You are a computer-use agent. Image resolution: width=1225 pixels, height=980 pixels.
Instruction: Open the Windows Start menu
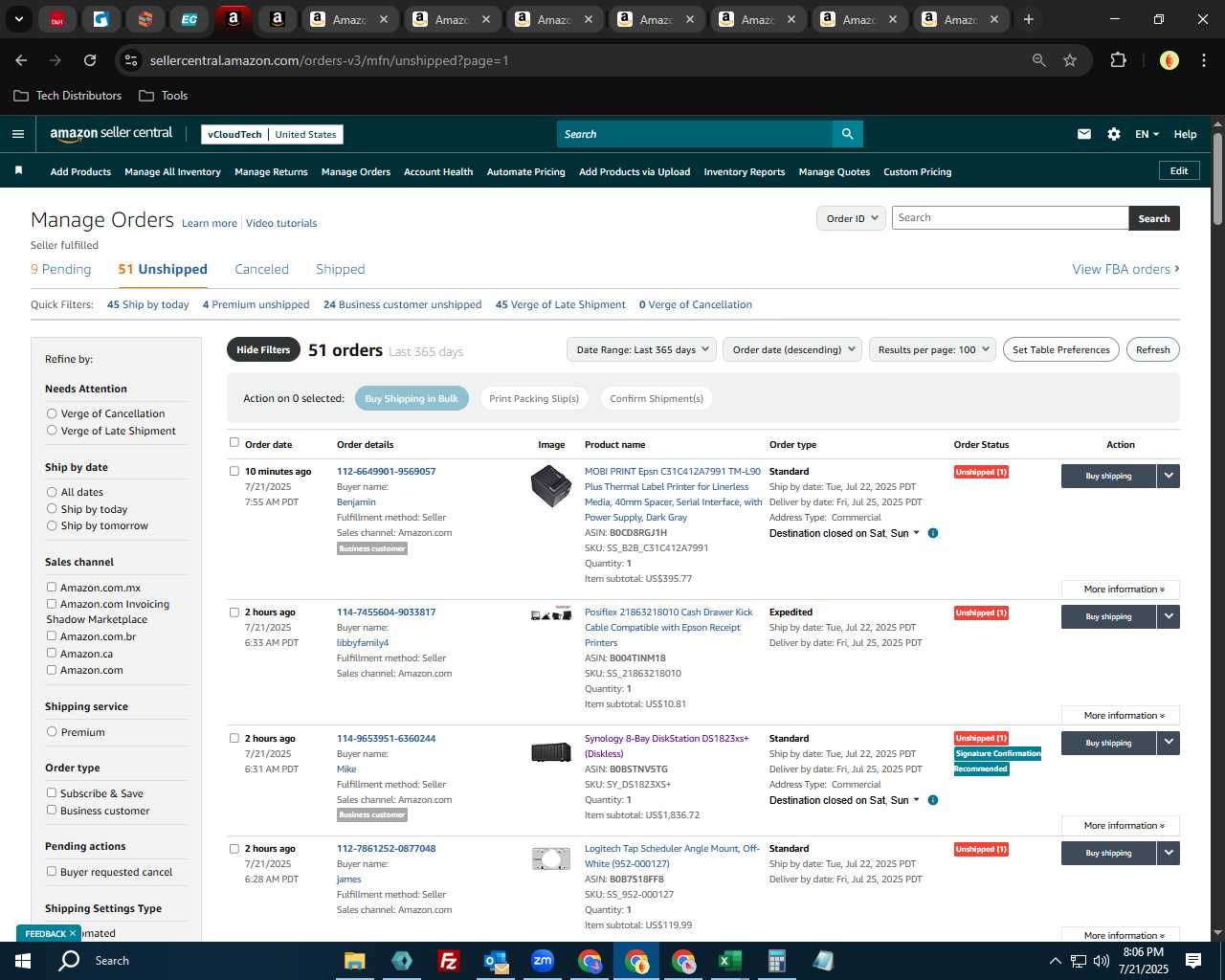(x=23, y=961)
